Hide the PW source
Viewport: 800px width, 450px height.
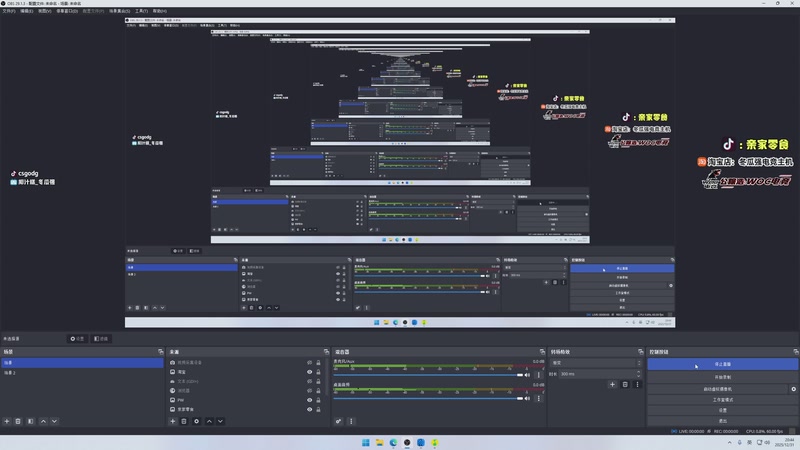[309, 400]
